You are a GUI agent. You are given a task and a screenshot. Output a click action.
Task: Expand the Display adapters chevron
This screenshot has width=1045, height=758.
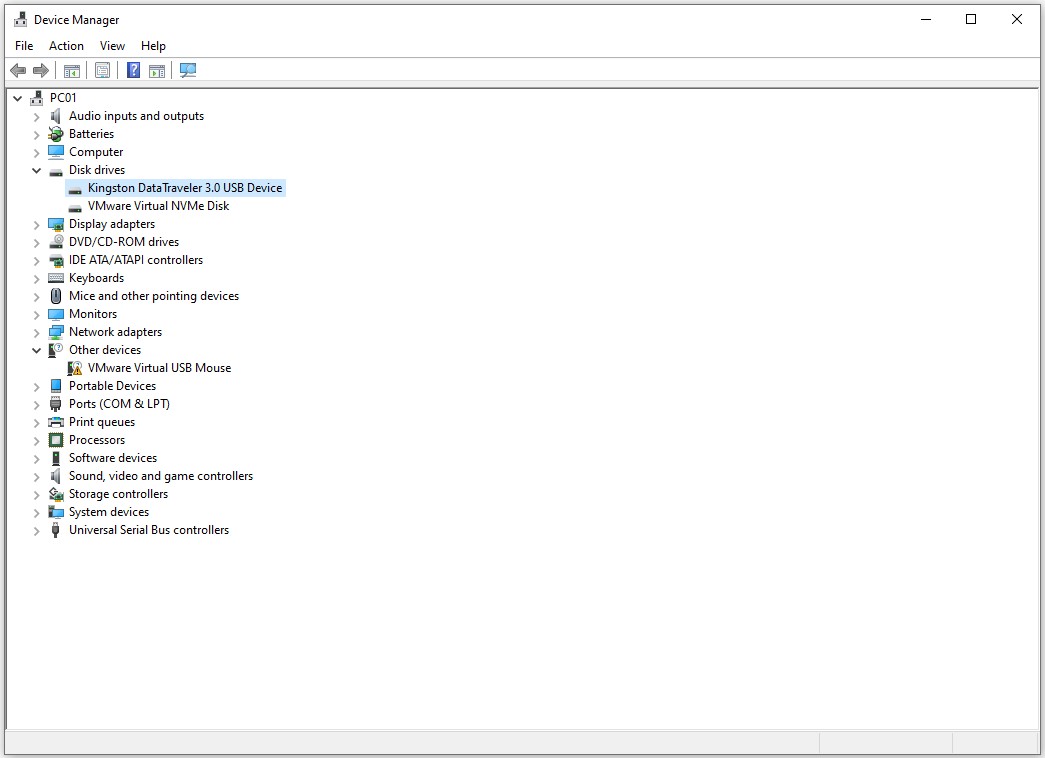tap(37, 224)
